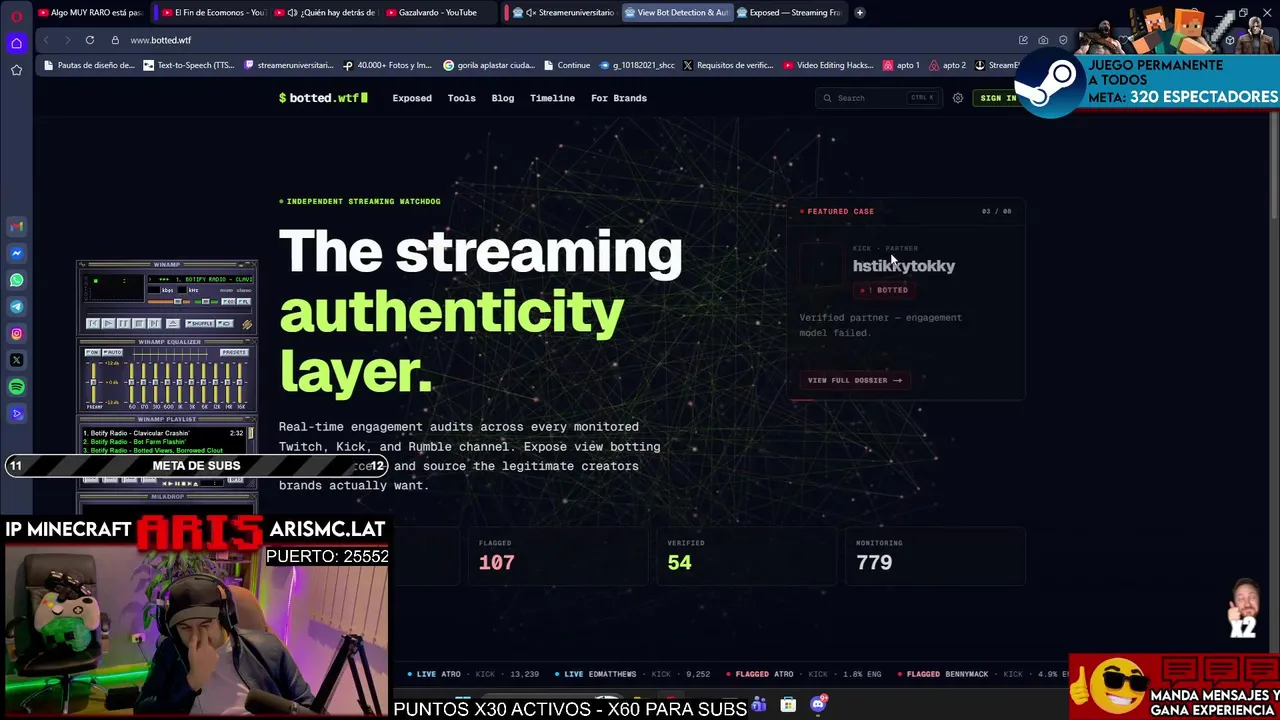Viewport: 1280px width, 720px height.
Task: Switch to Gazalvardo YouTube tab
Action: (436, 12)
